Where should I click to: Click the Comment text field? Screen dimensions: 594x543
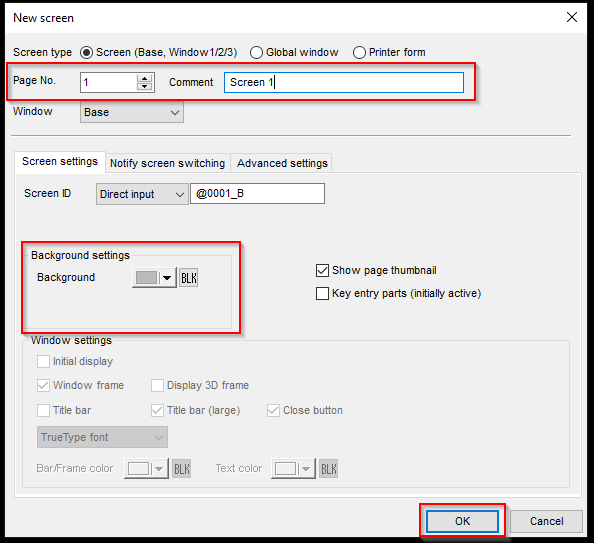point(344,82)
